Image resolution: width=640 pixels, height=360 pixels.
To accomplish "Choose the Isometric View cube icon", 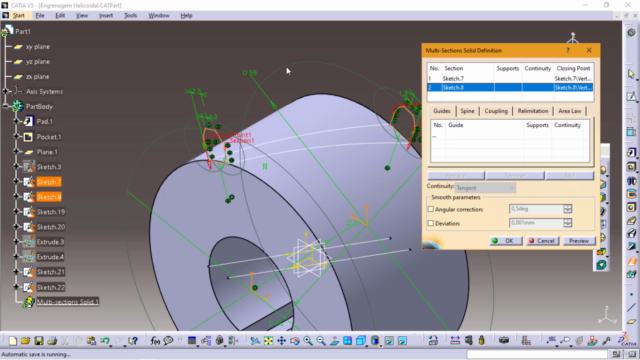I will 360,341.
